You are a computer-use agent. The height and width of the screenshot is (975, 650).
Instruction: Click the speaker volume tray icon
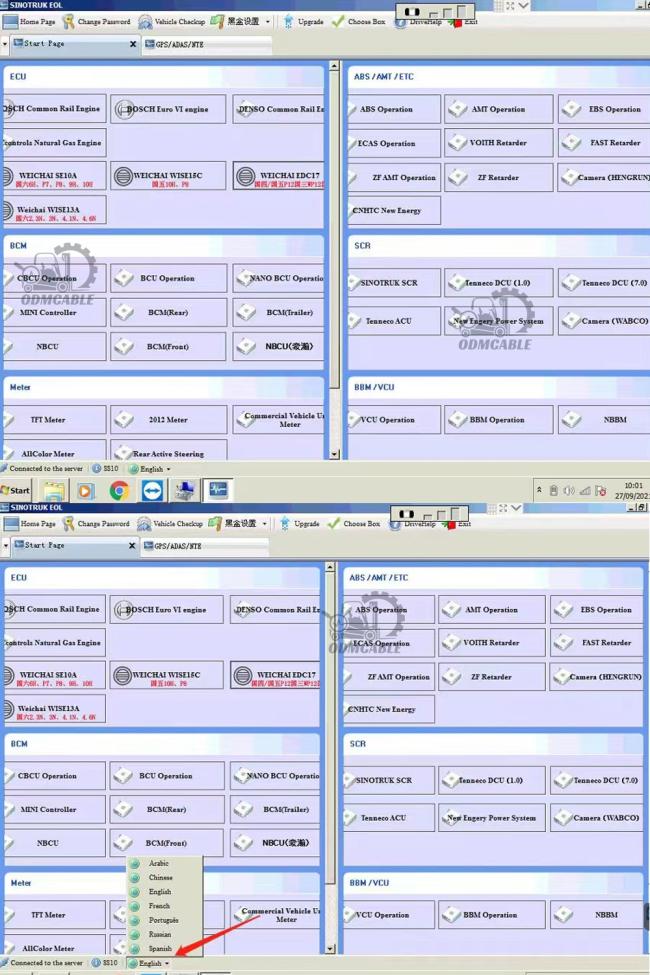[x=568, y=491]
